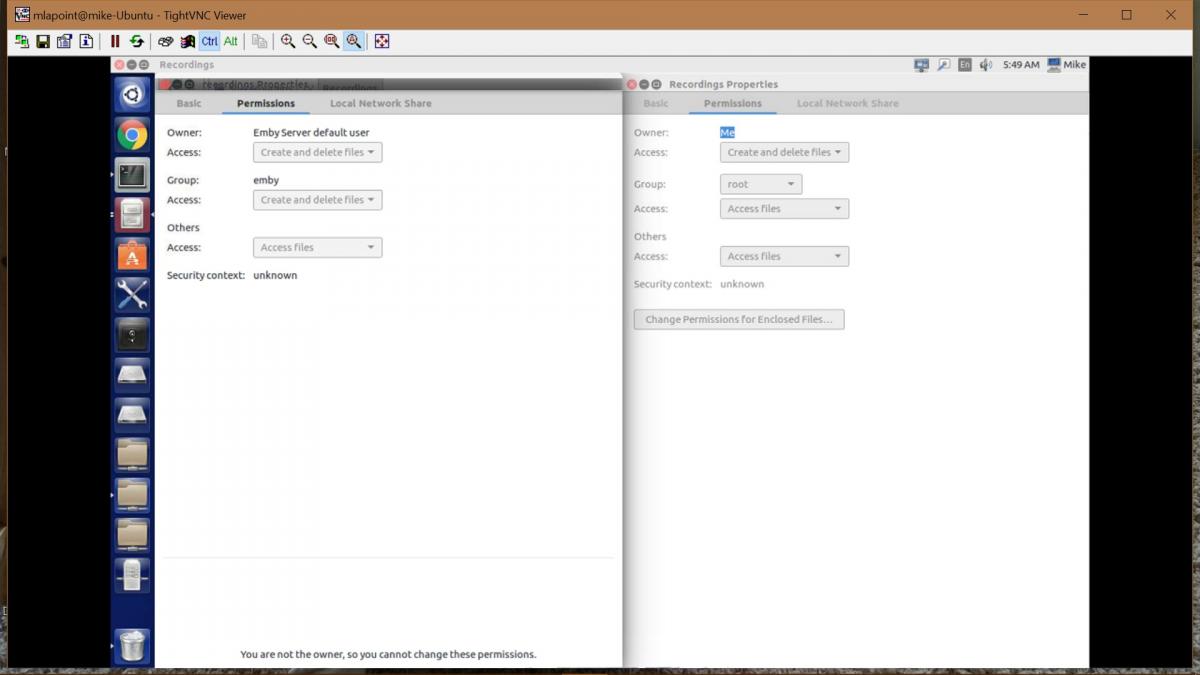Open the sound volume indicator in top panel
Viewport: 1200px width, 675px height.
pyautogui.click(x=986, y=64)
